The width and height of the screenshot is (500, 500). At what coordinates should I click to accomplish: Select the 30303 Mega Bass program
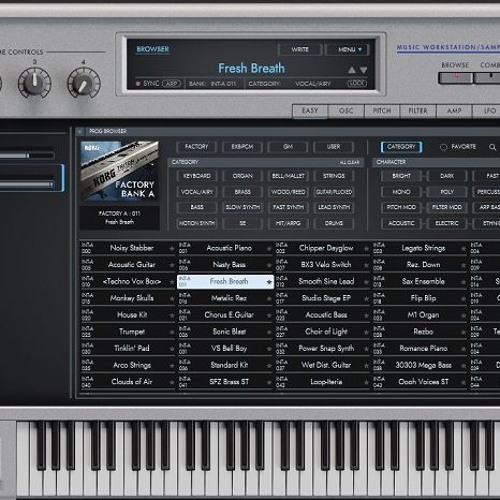419,366
